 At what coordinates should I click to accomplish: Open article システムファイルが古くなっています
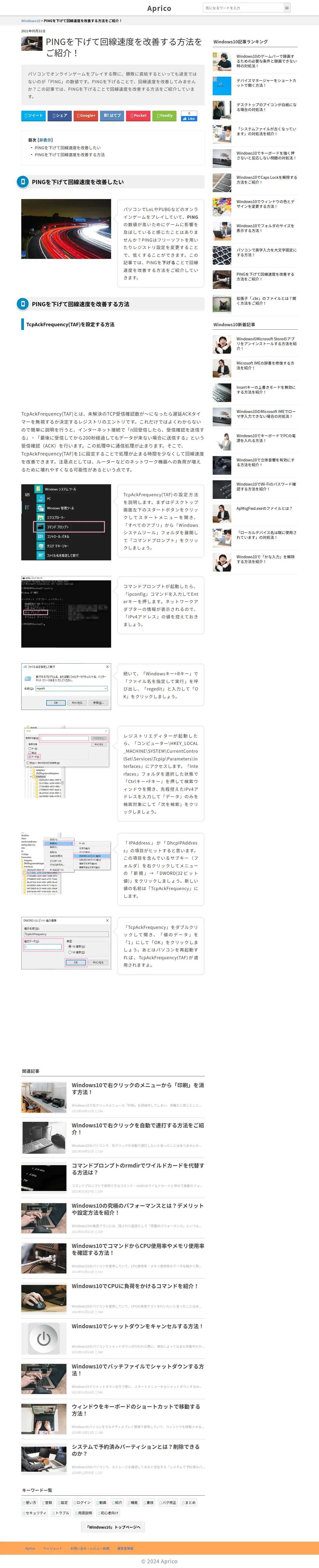pos(266,131)
